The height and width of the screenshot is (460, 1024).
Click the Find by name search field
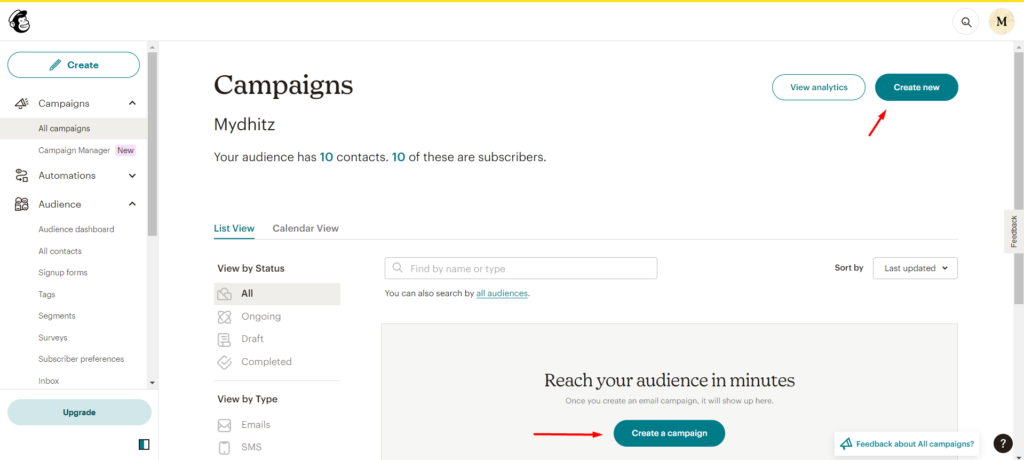point(521,268)
